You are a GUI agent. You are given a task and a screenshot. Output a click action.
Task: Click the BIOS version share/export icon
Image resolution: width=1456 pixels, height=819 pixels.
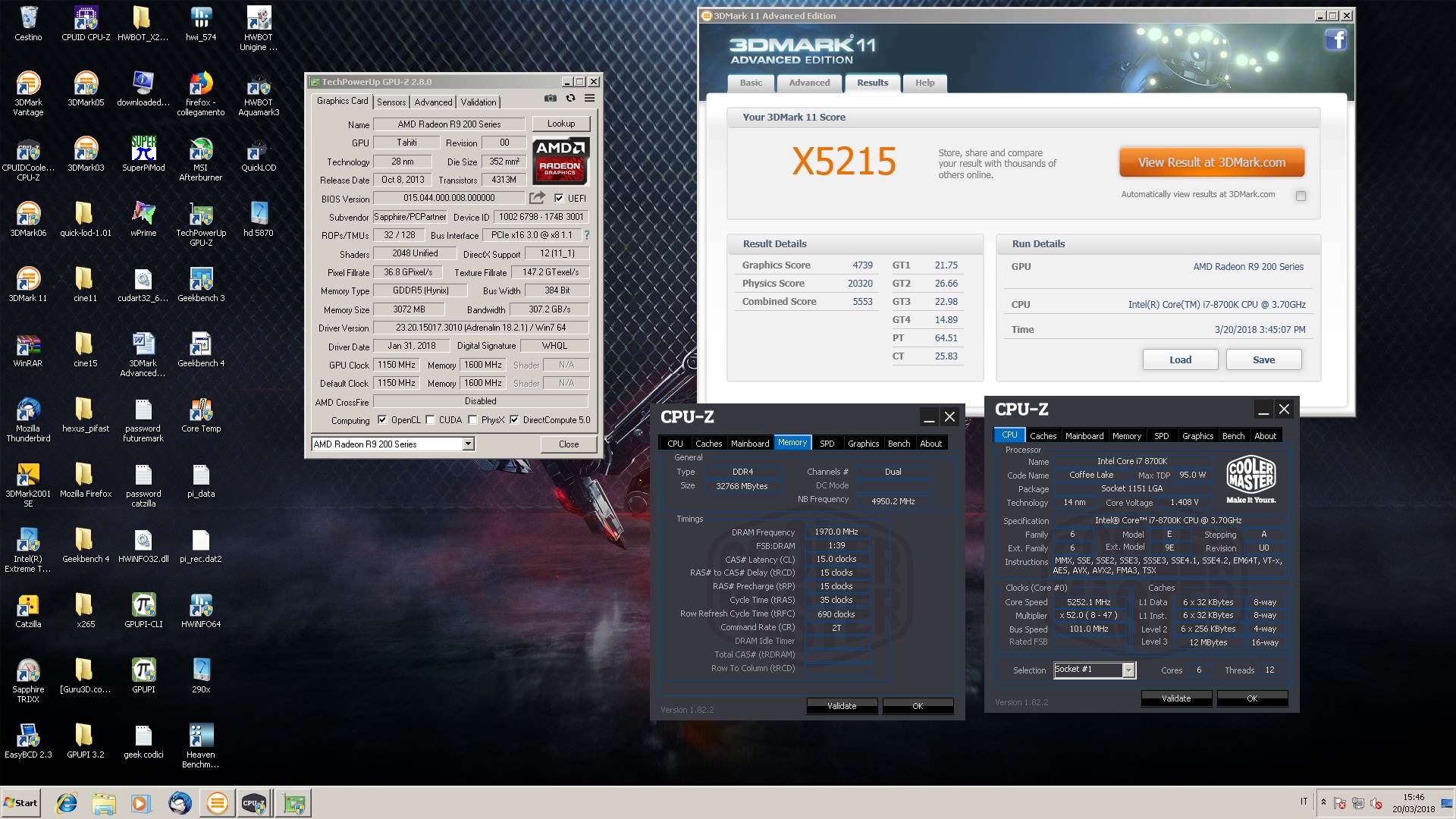tap(537, 198)
